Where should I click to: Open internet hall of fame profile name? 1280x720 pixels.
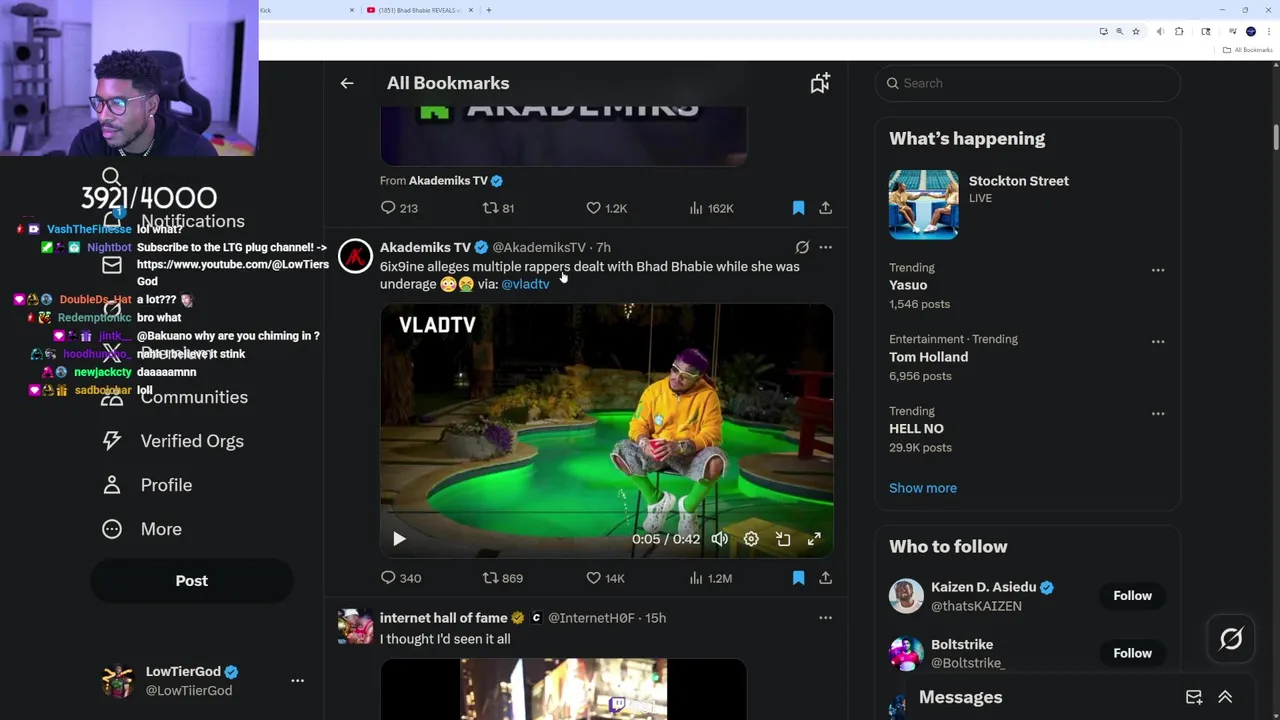pyautogui.click(x=444, y=618)
